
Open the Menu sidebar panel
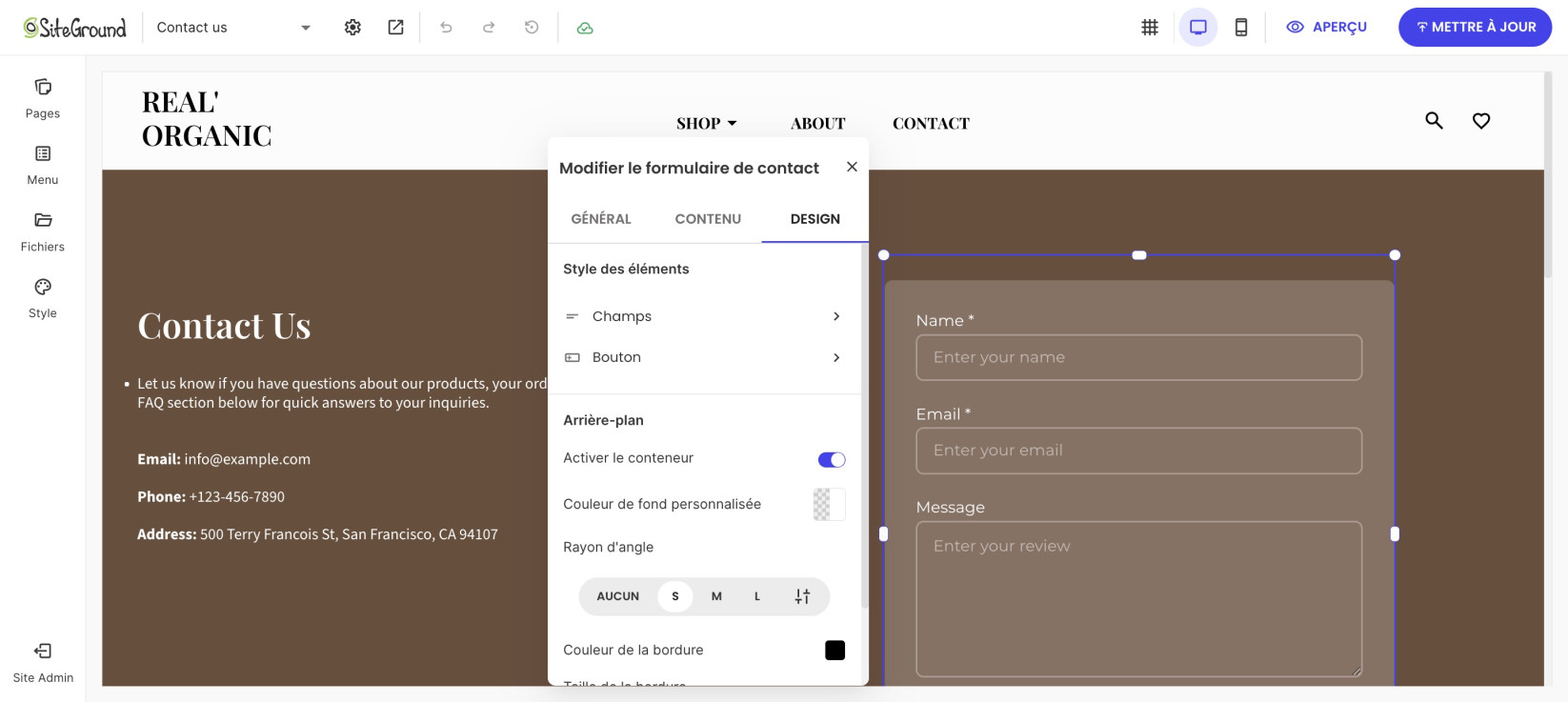tap(43, 166)
